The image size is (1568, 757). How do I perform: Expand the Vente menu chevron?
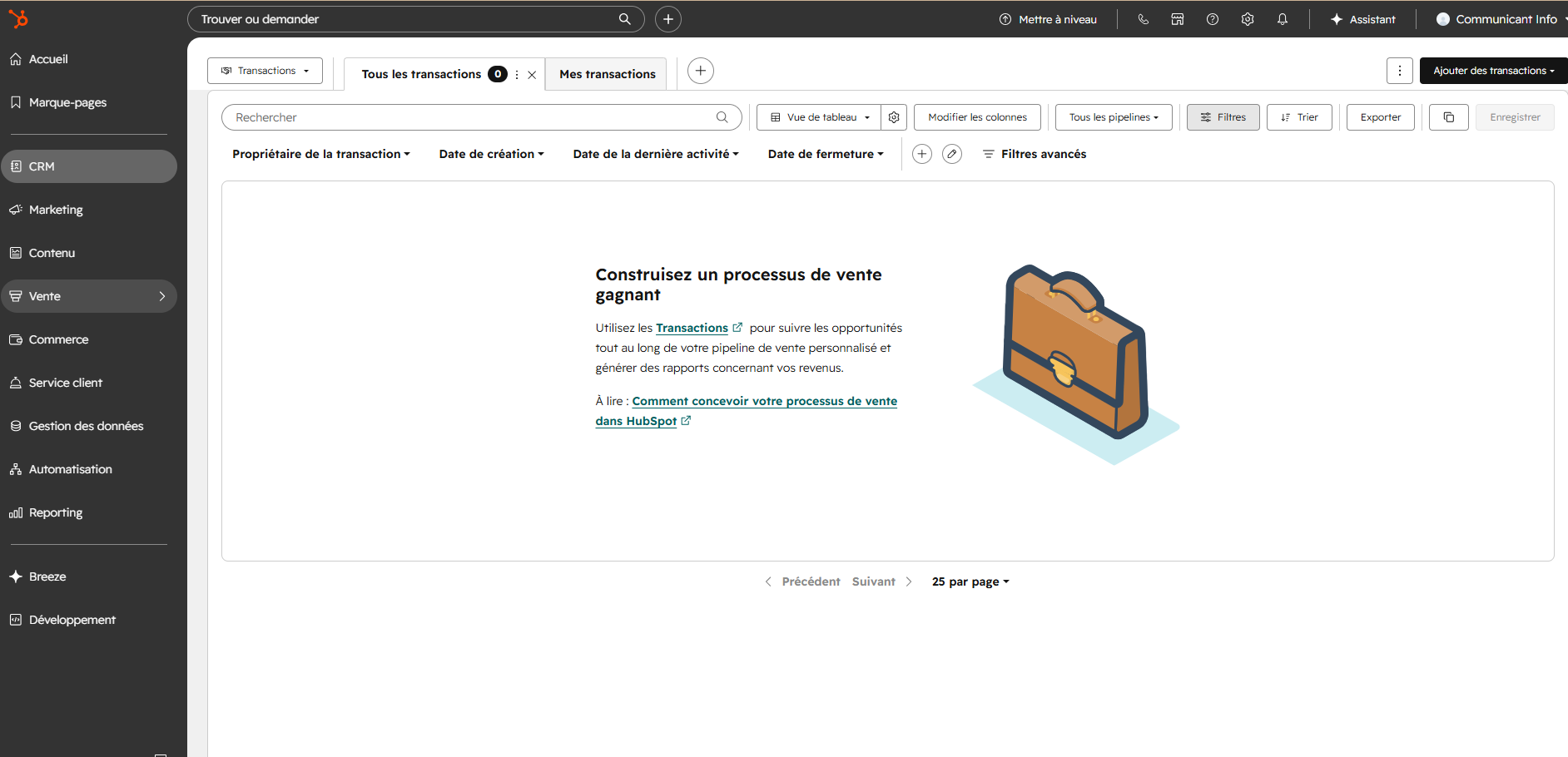point(162,296)
